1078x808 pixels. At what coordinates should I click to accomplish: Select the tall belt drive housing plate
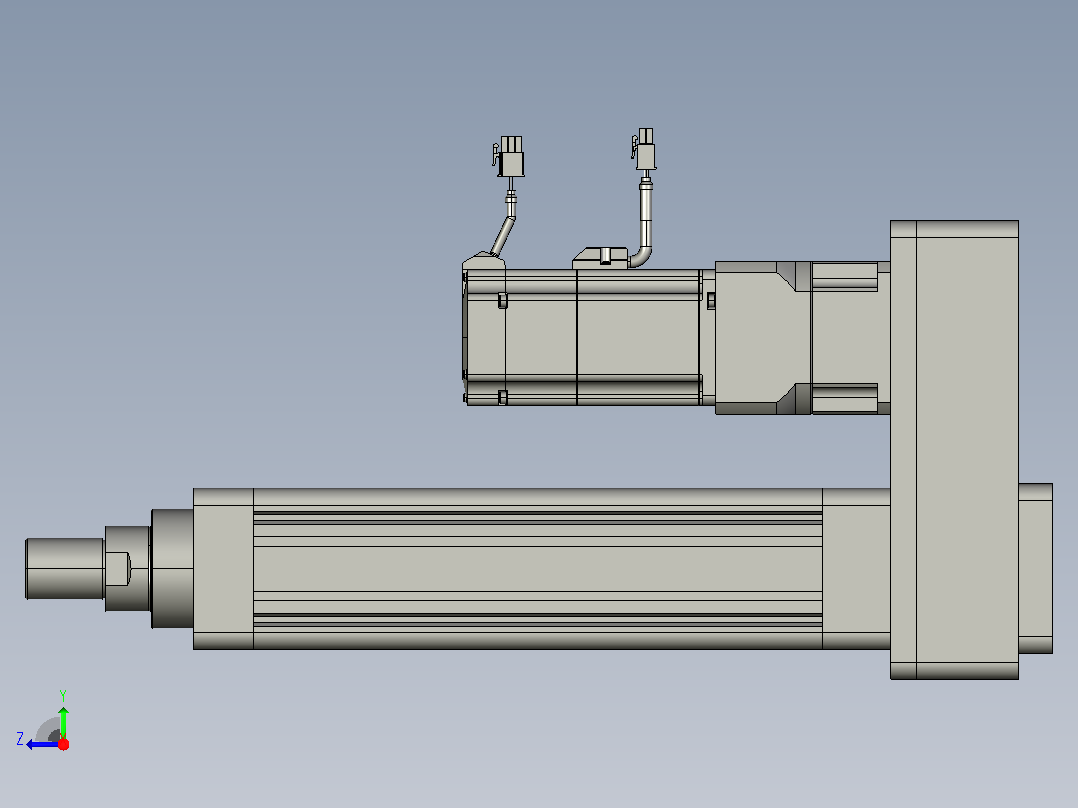(954, 450)
